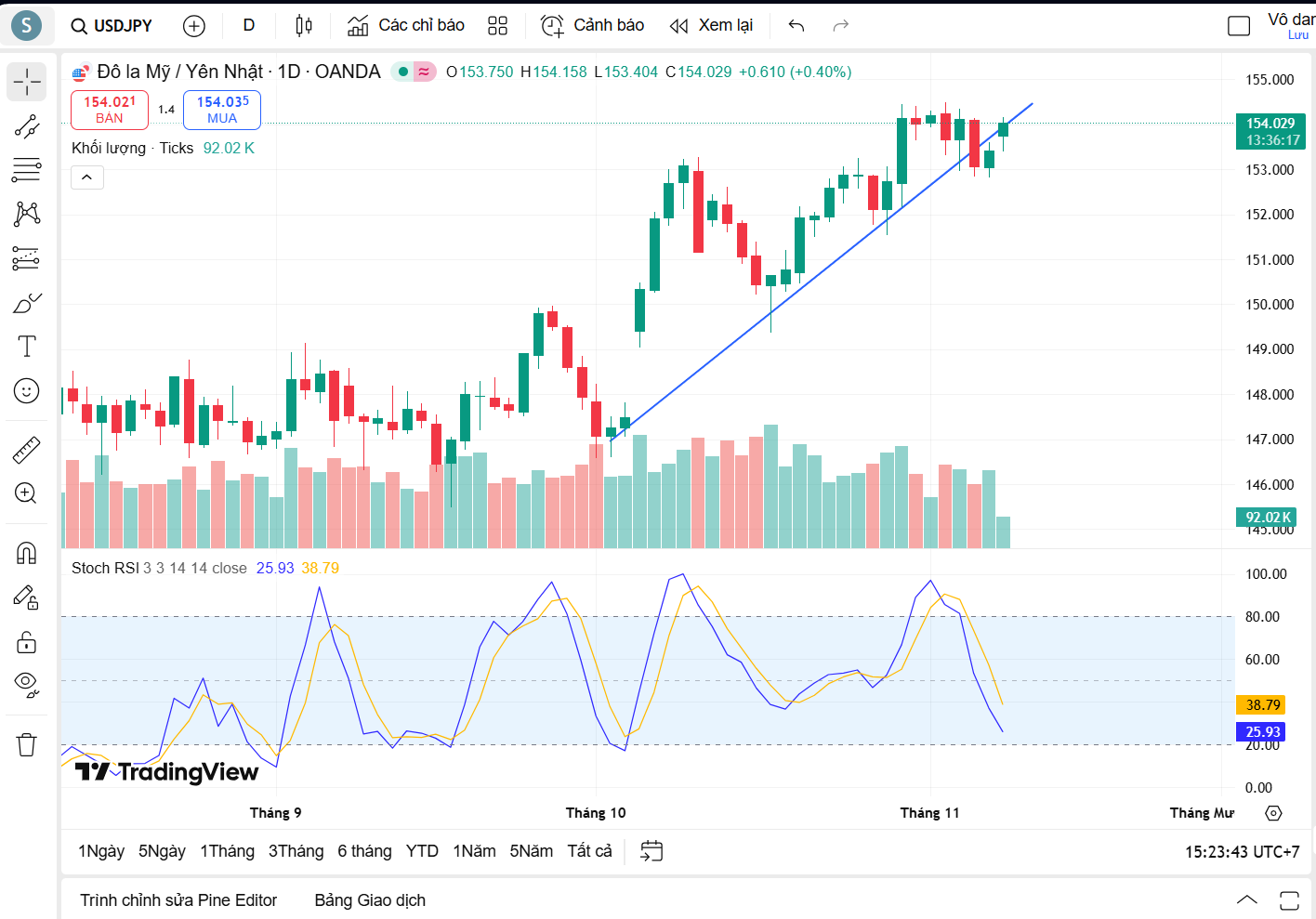This screenshot has height=919, width=1316.
Task: Delete all drawings with the trash icon
Action: point(26,744)
